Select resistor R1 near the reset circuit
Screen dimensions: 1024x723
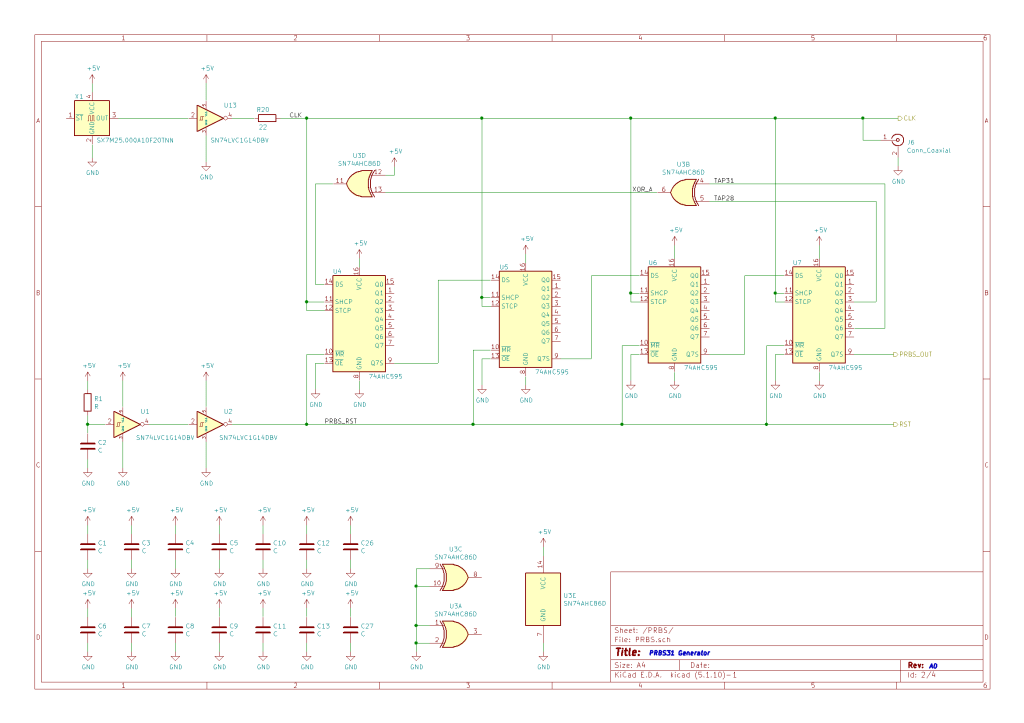coord(88,402)
